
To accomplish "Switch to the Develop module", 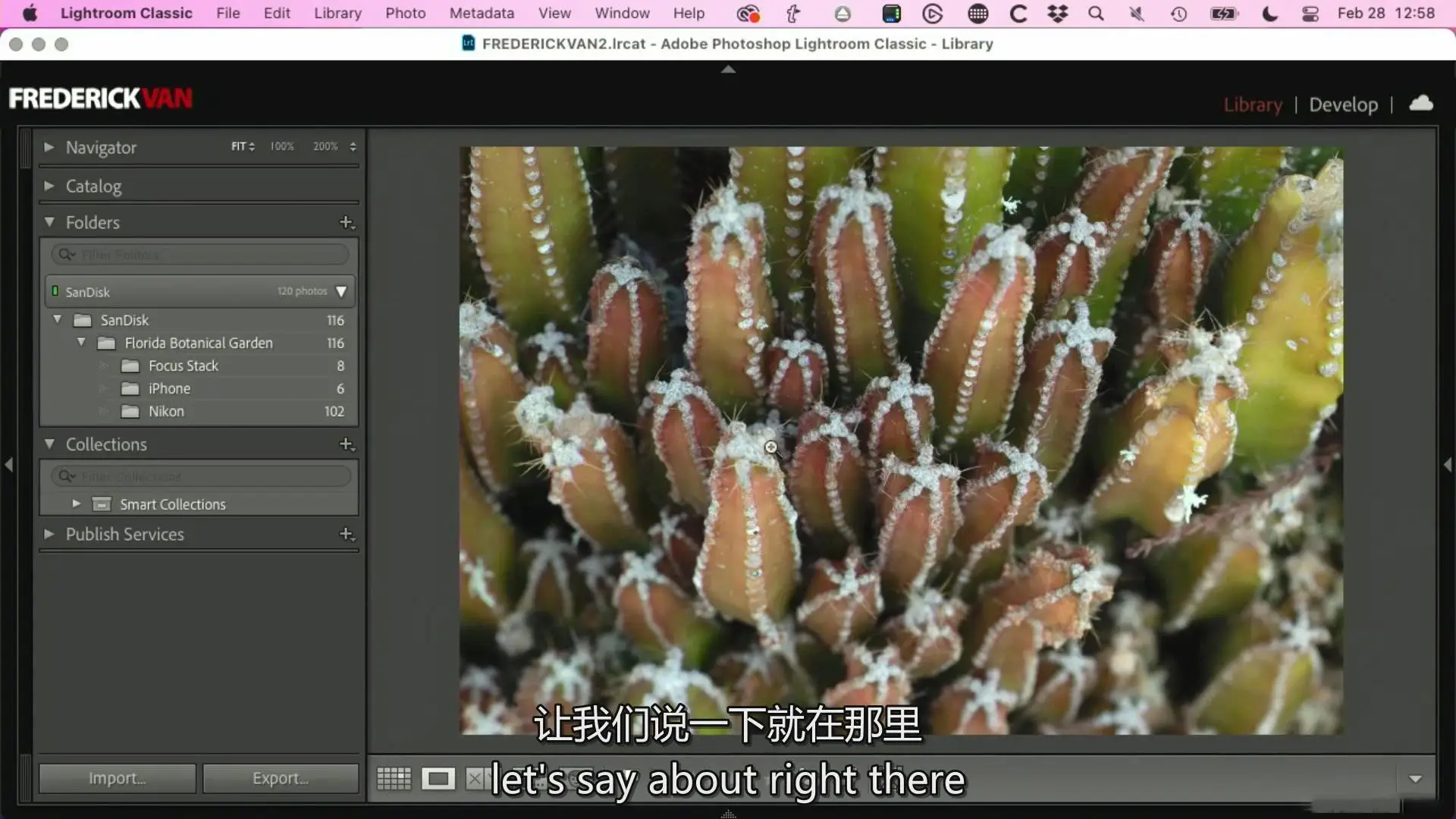I will pyautogui.click(x=1343, y=105).
